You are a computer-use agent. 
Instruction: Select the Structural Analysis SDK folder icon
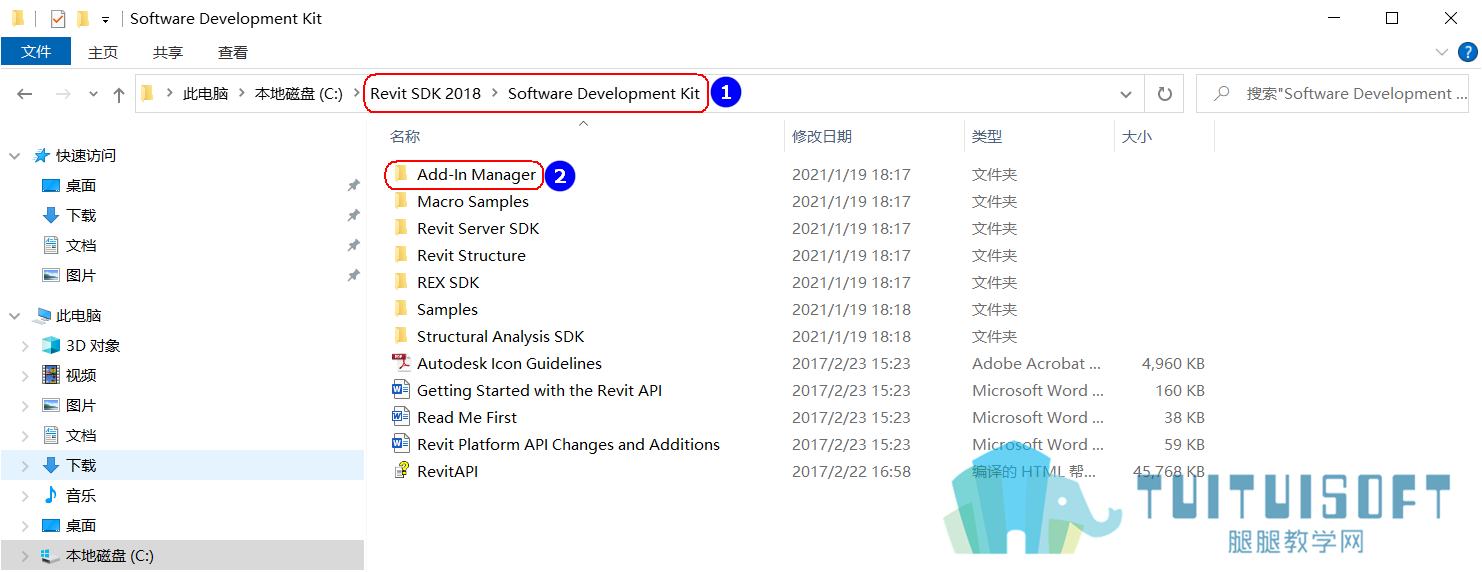click(401, 336)
